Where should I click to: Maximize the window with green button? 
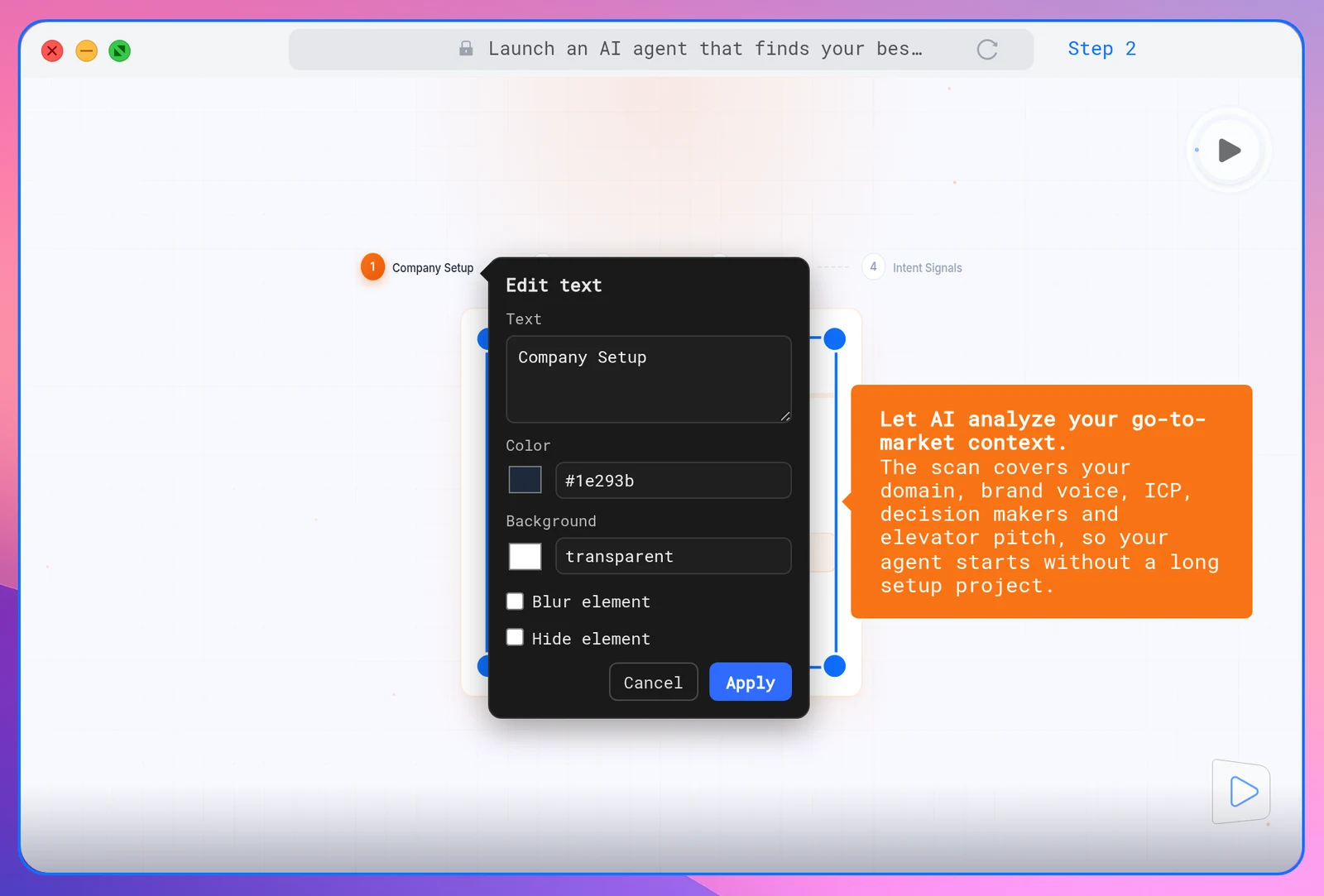click(x=120, y=50)
